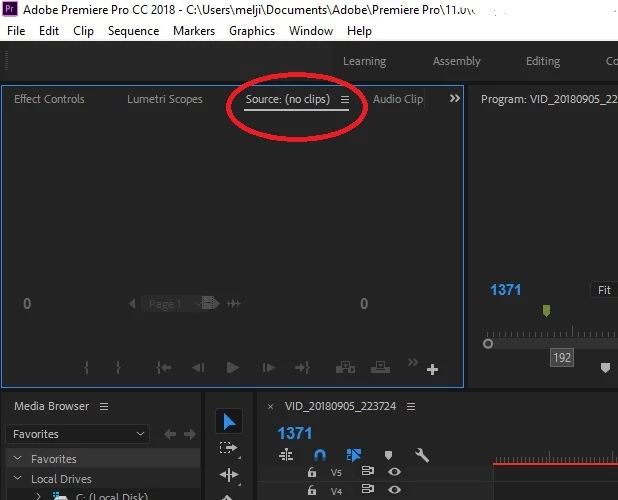Select the Ripple Edit tool
The width and height of the screenshot is (618, 500).
coord(229,475)
